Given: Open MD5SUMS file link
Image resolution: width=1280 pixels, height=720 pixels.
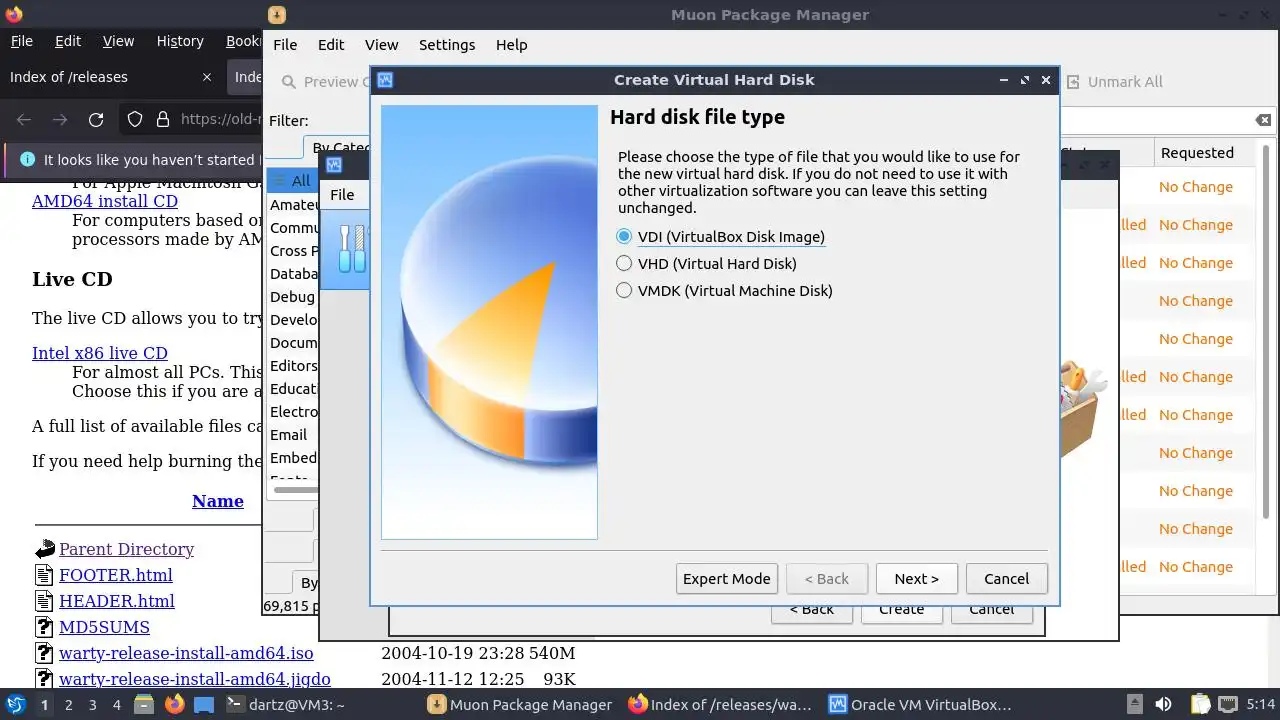Looking at the screenshot, I should click(x=104, y=627).
